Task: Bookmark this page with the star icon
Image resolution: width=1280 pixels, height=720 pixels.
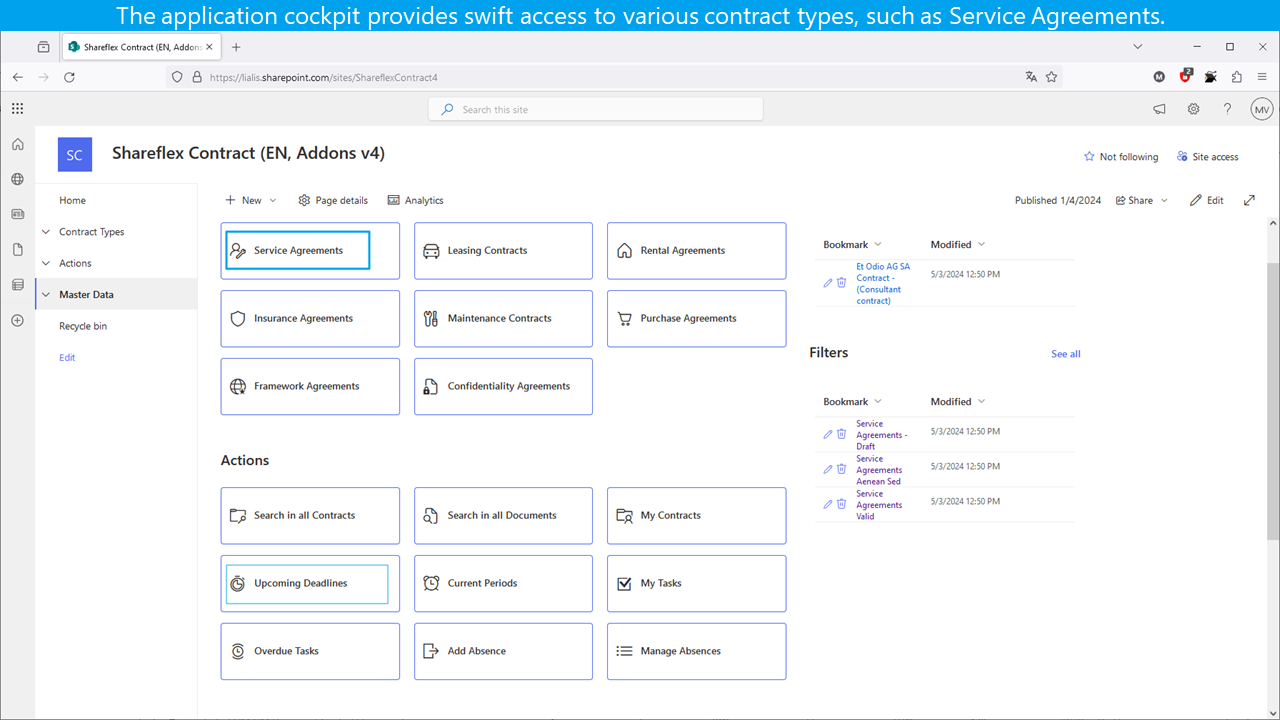Action: [1051, 77]
